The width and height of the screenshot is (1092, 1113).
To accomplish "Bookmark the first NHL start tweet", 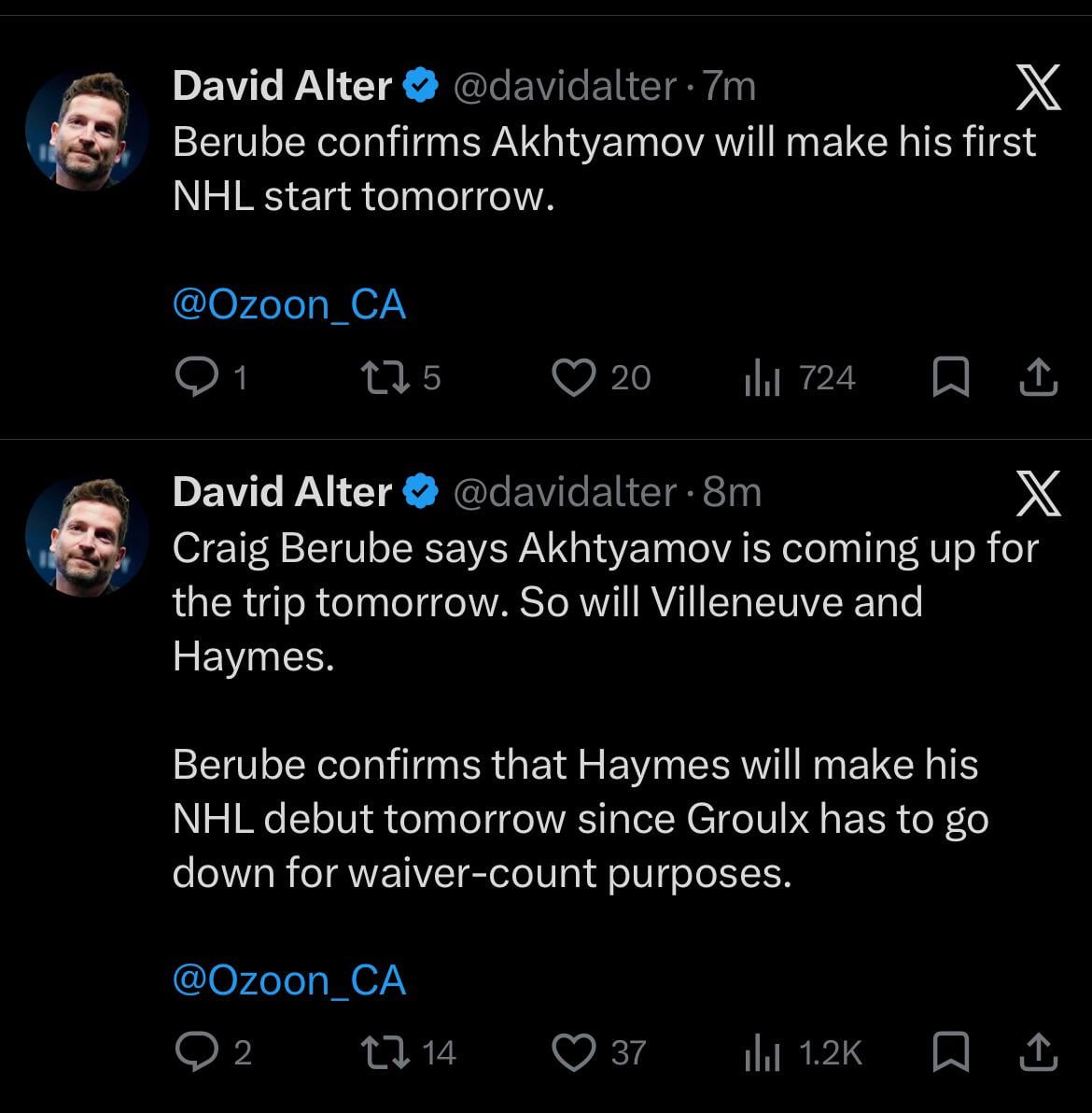I will click(x=950, y=378).
